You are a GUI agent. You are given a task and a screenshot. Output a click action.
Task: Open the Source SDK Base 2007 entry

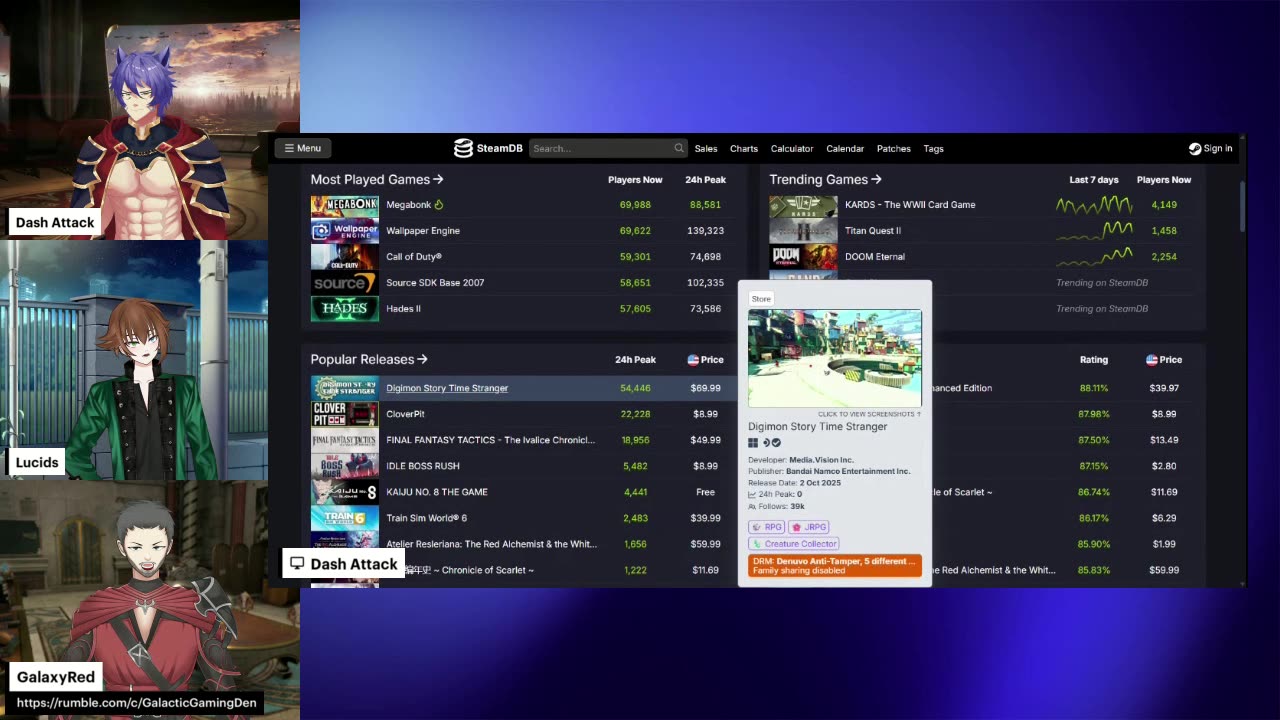coord(435,283)
